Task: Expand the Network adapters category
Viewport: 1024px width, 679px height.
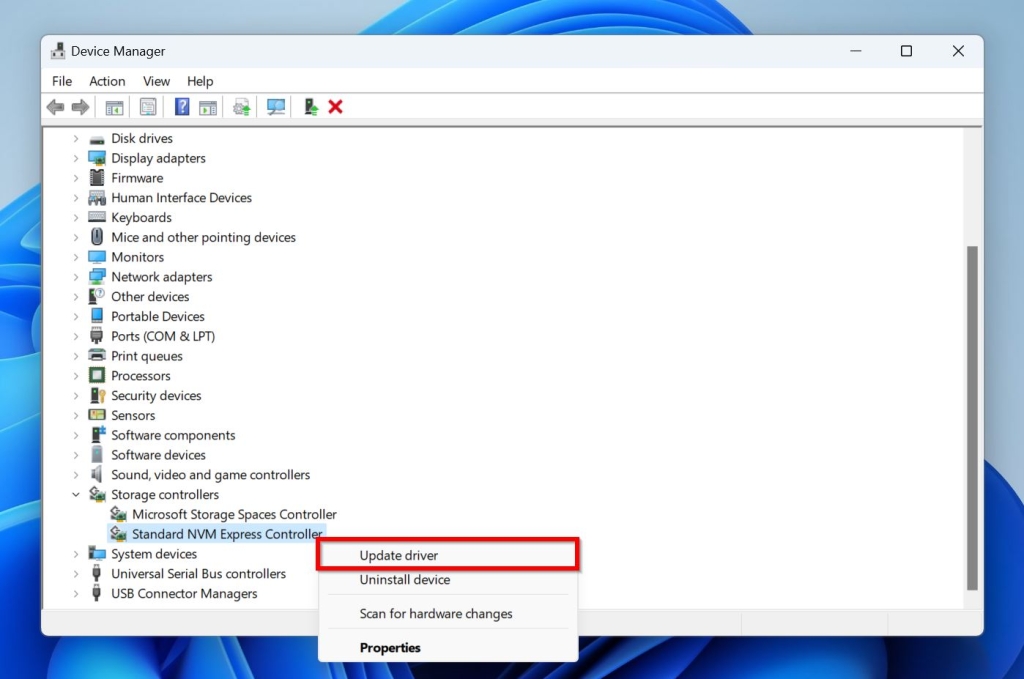Action: [77, 276]
